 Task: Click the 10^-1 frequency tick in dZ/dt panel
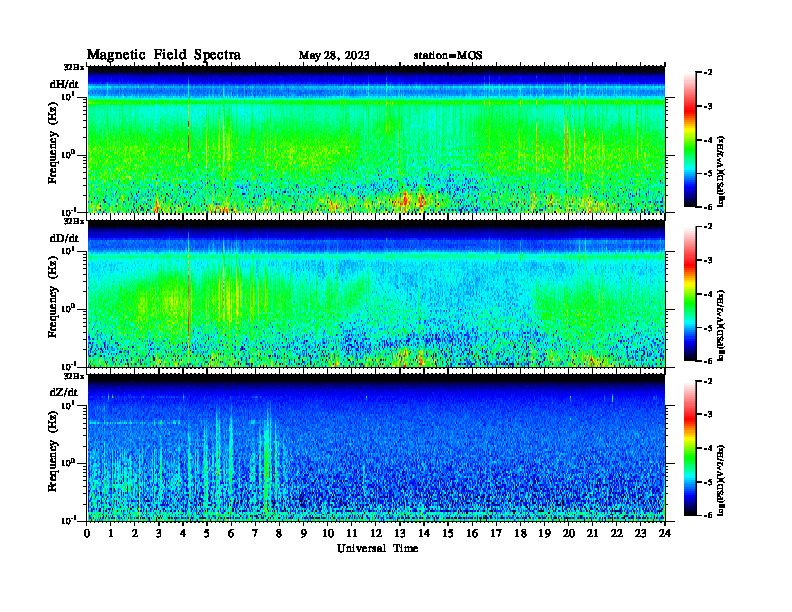pyautogui.click(x=68, y=520)
